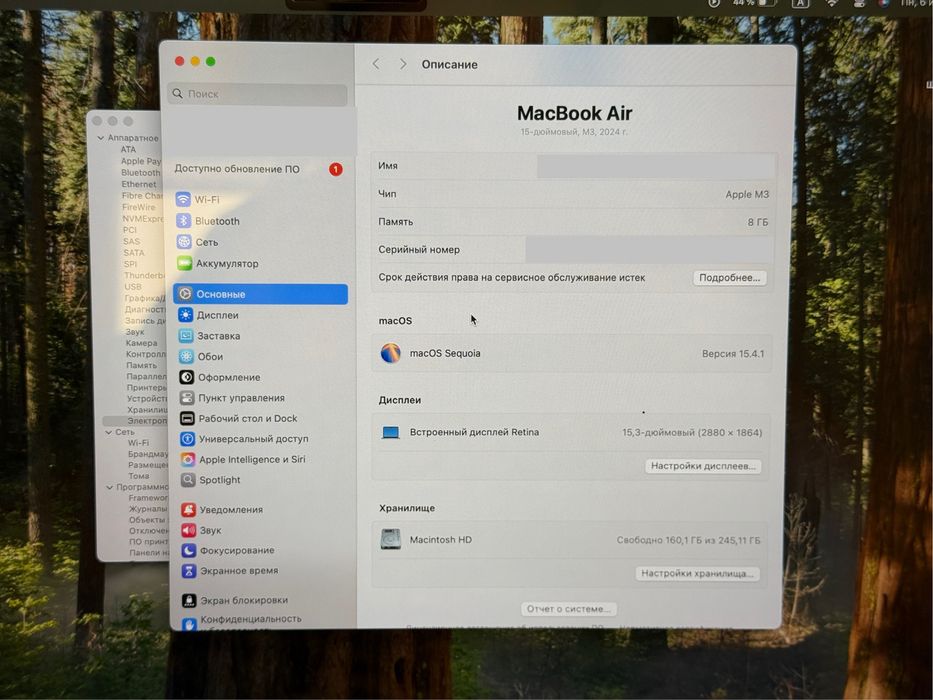Select USB in System Information window

(133, 287)
